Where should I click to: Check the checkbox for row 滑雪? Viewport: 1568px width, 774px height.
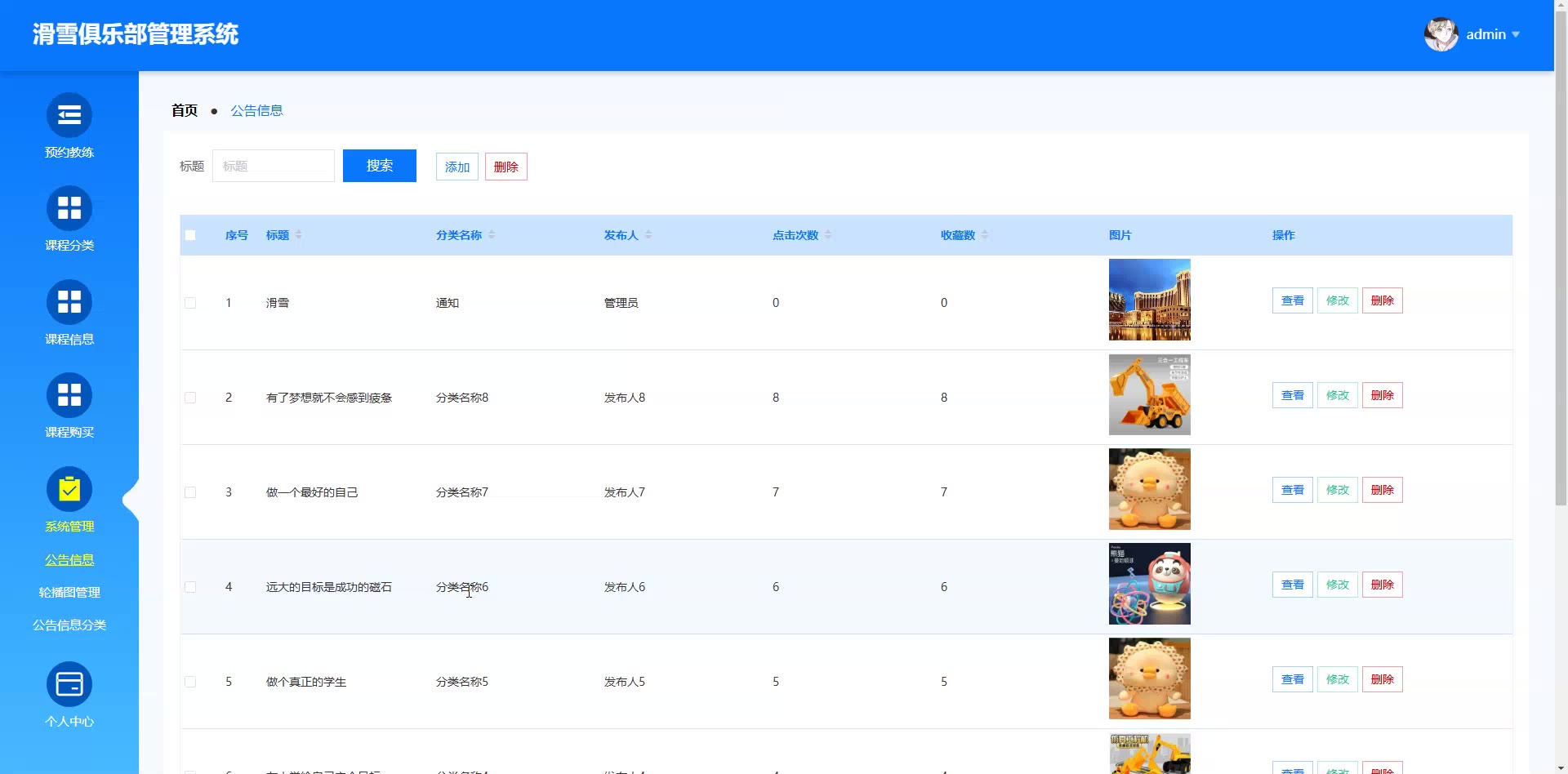pos(190,303)
